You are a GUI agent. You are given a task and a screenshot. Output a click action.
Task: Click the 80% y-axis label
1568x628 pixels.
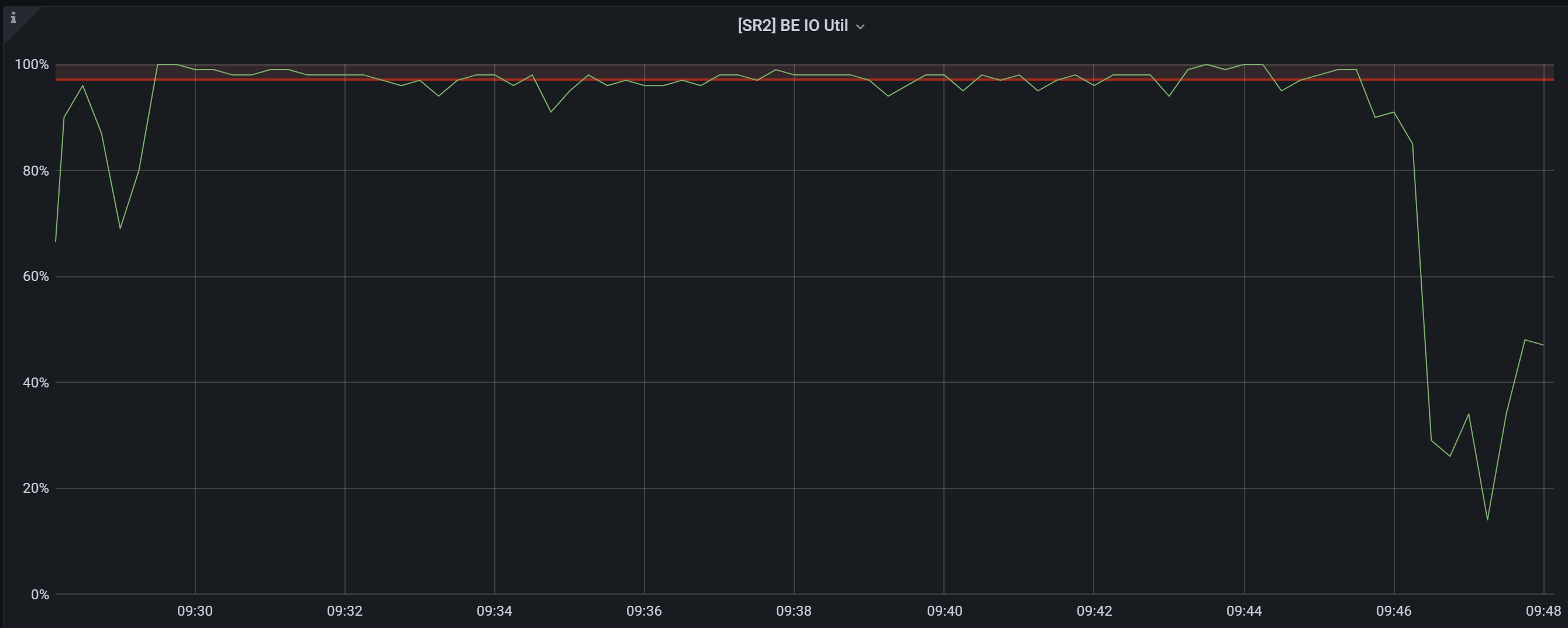pos(35,171)
